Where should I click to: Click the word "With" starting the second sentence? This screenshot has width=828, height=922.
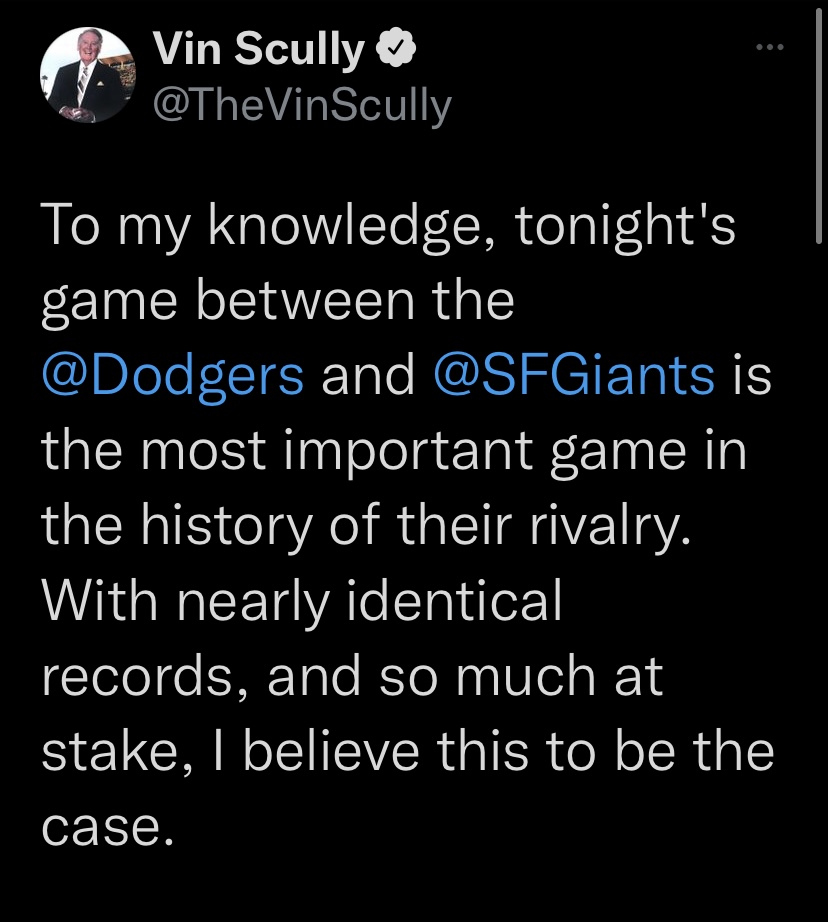pos(99,601)
